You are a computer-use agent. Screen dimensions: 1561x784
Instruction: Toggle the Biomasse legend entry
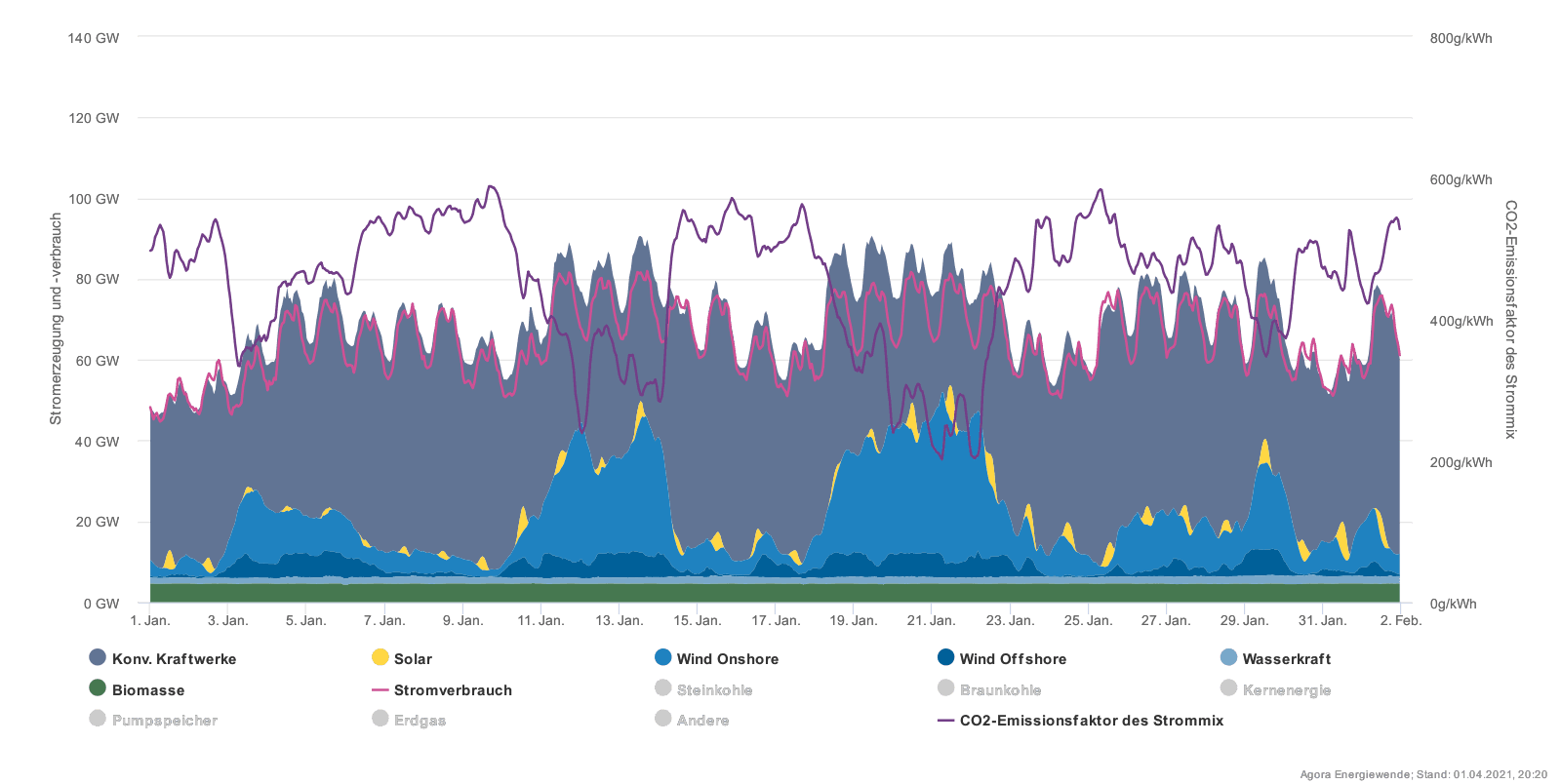(137, 689)
